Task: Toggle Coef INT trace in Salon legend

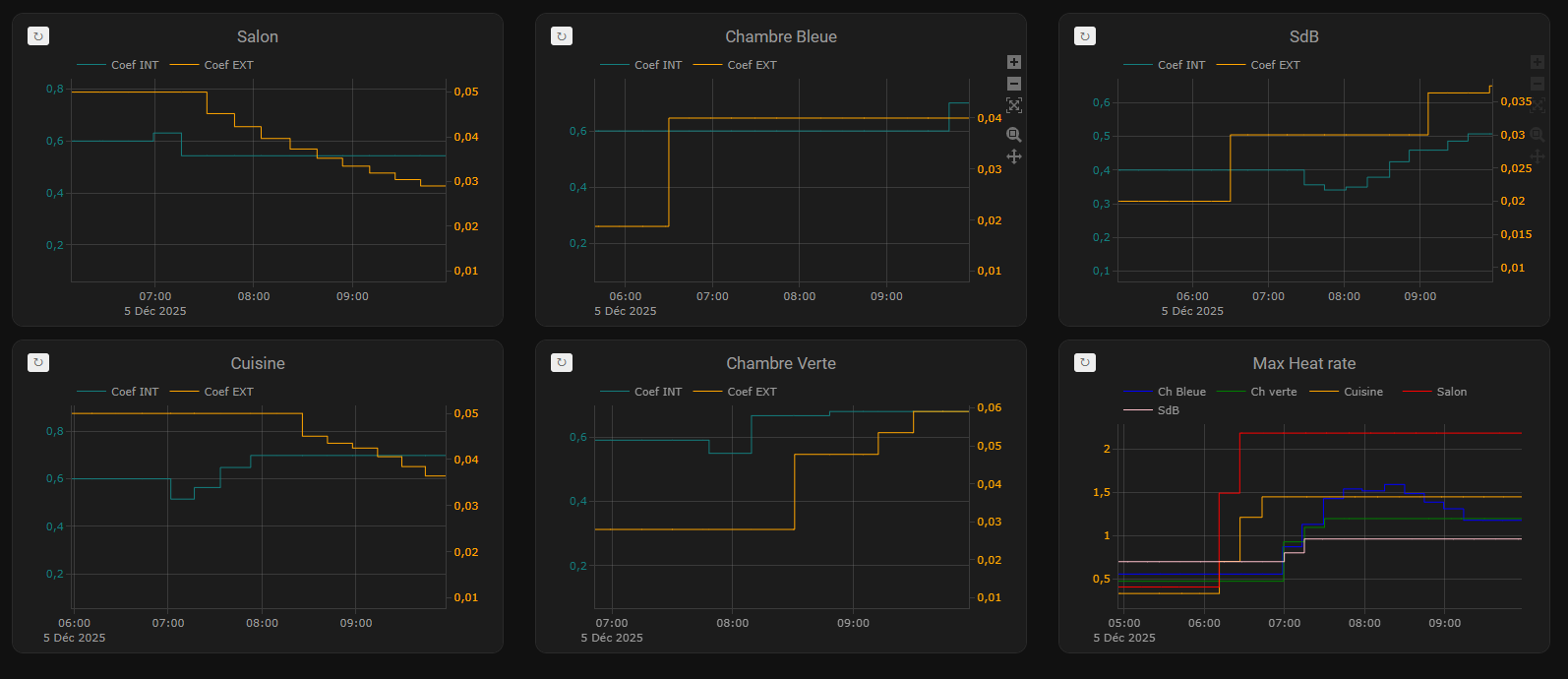Action: [134, 65]
